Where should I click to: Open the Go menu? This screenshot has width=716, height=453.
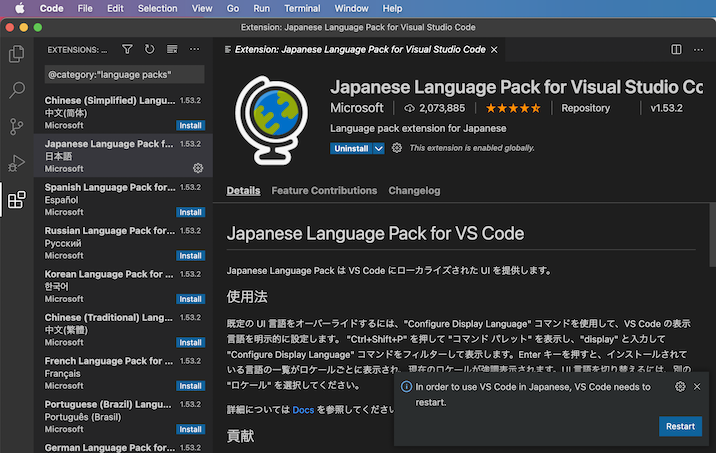click(x=233, y=8)
